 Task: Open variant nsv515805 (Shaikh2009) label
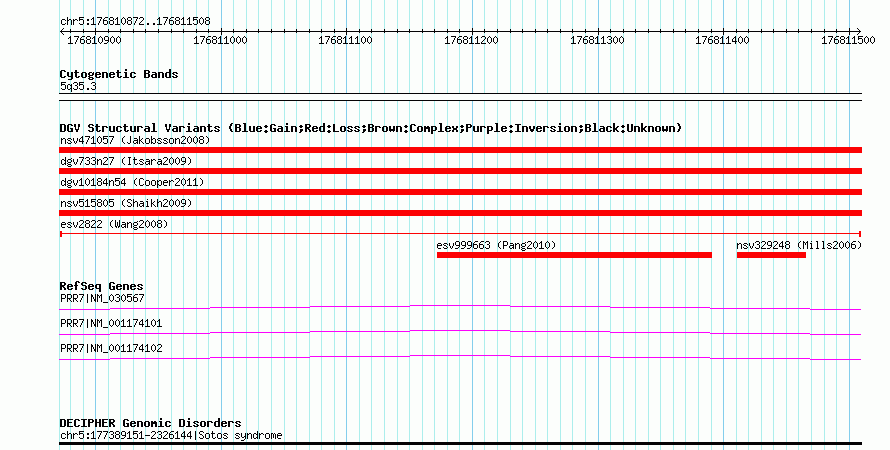[126, 203]
